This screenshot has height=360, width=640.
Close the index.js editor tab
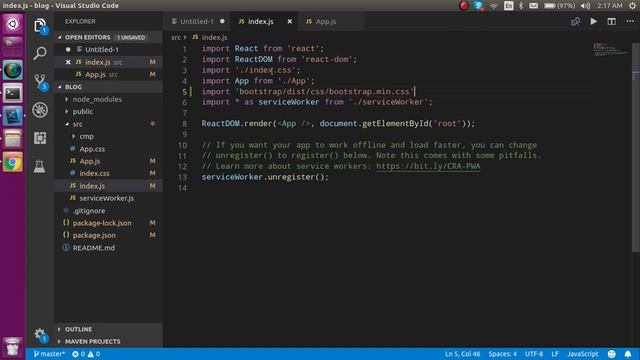(x=290, y=21)
